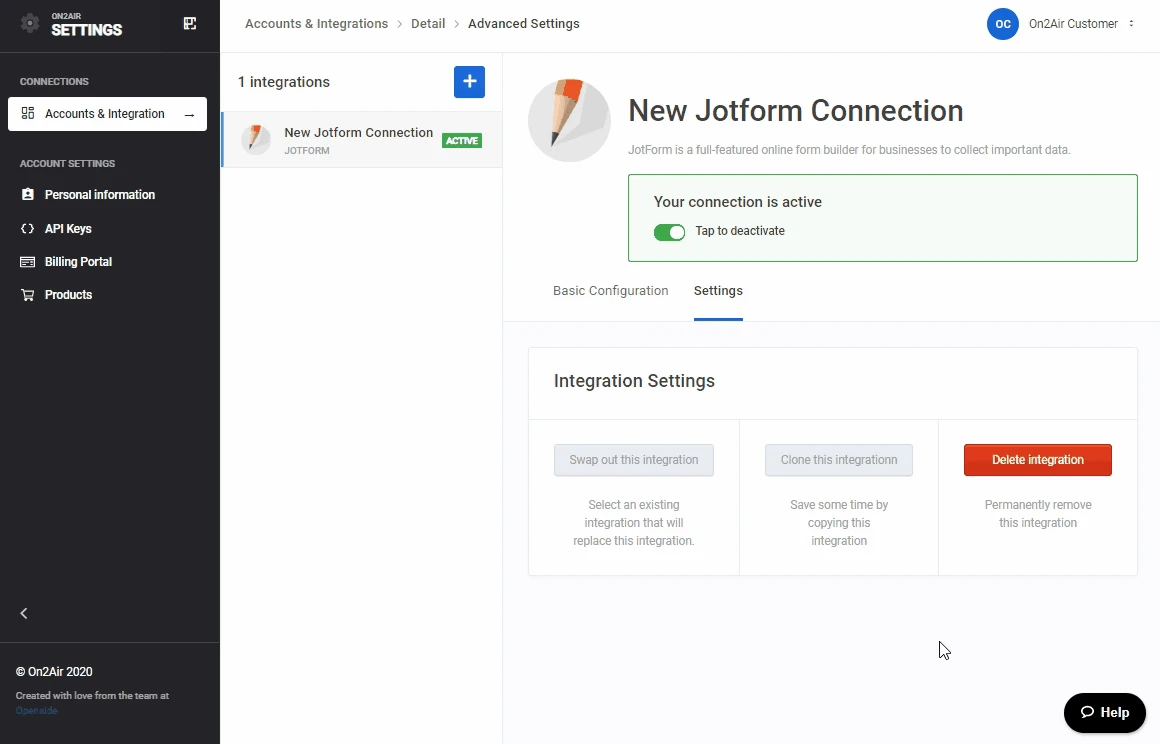This screenshot has width=1160, height=744.
Task: Click the Products cart icon
Action: (28, 295)
